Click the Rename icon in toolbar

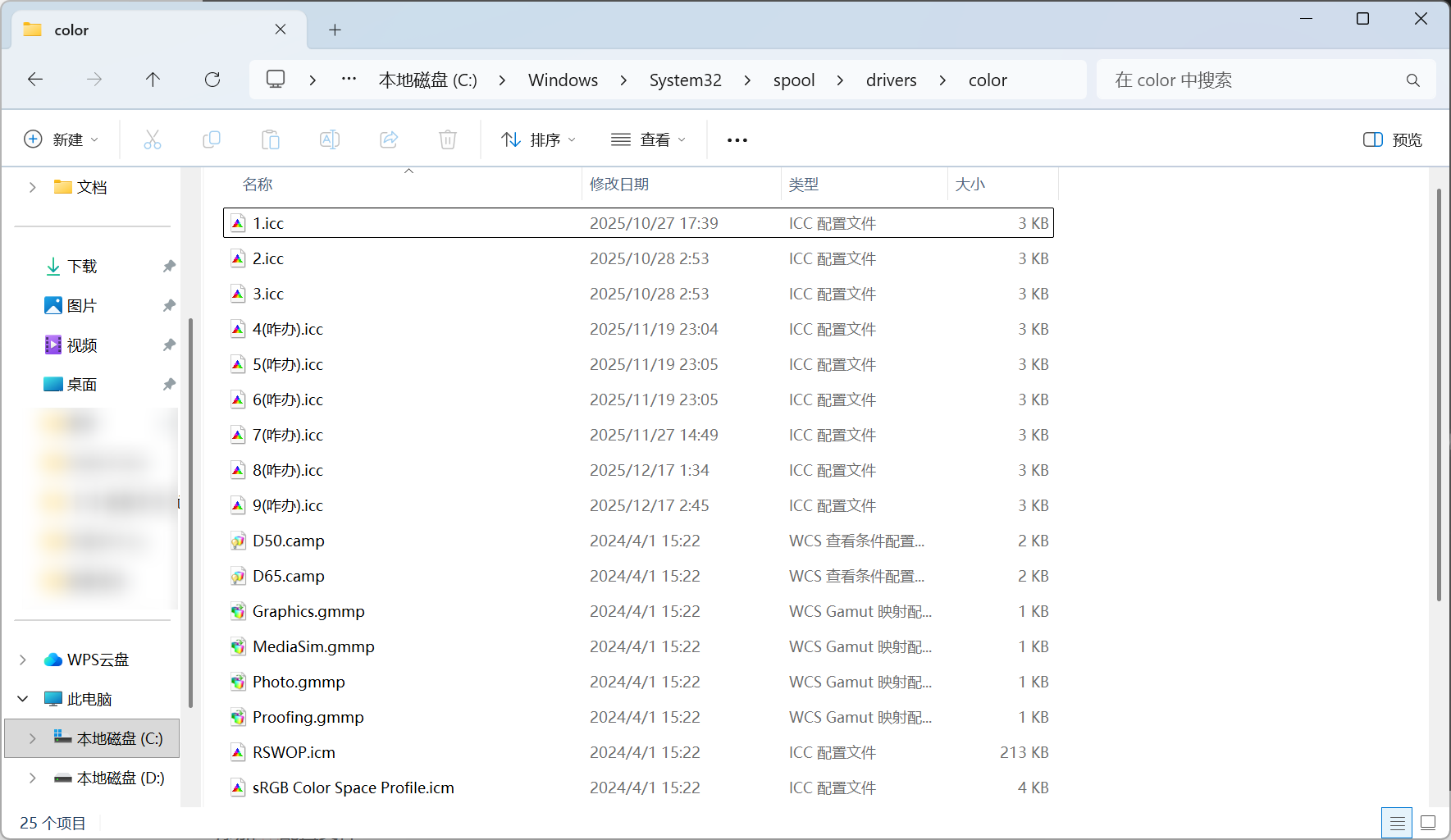pos(330,139)
